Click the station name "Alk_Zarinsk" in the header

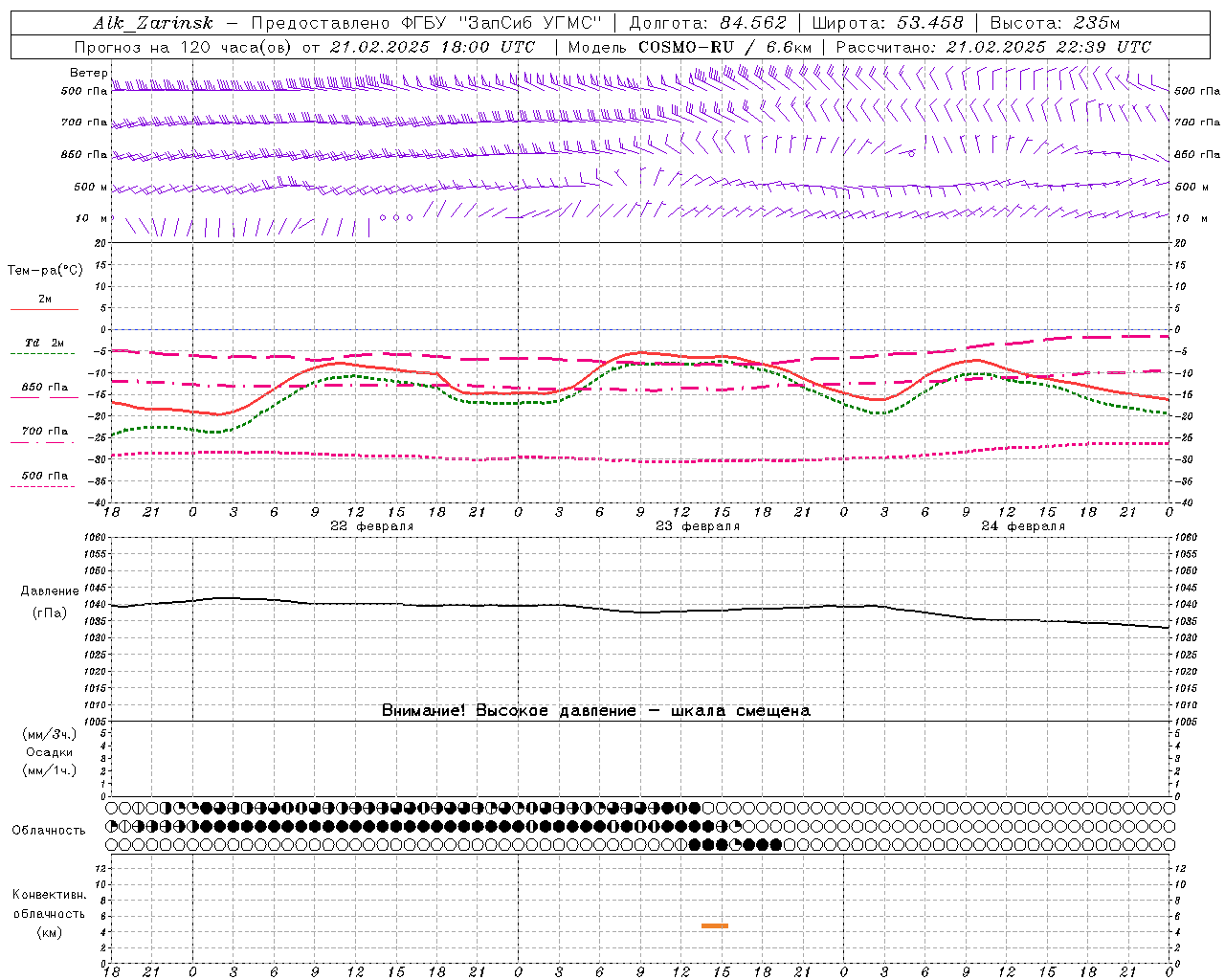(x=153, y=23)
